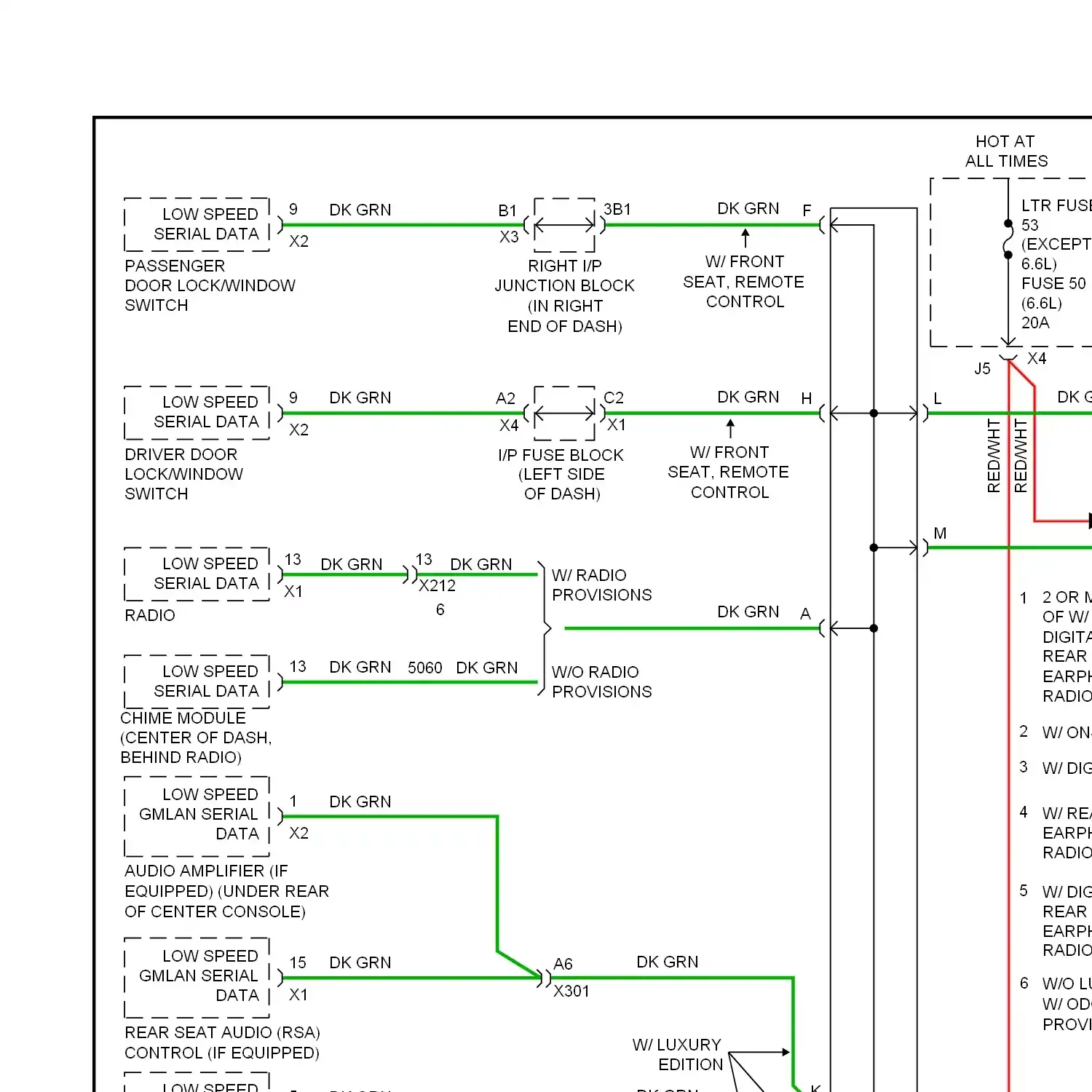Click the X301 connector label
The height and width of the screenshot is (1092, 1092).
tap(571, 992)
